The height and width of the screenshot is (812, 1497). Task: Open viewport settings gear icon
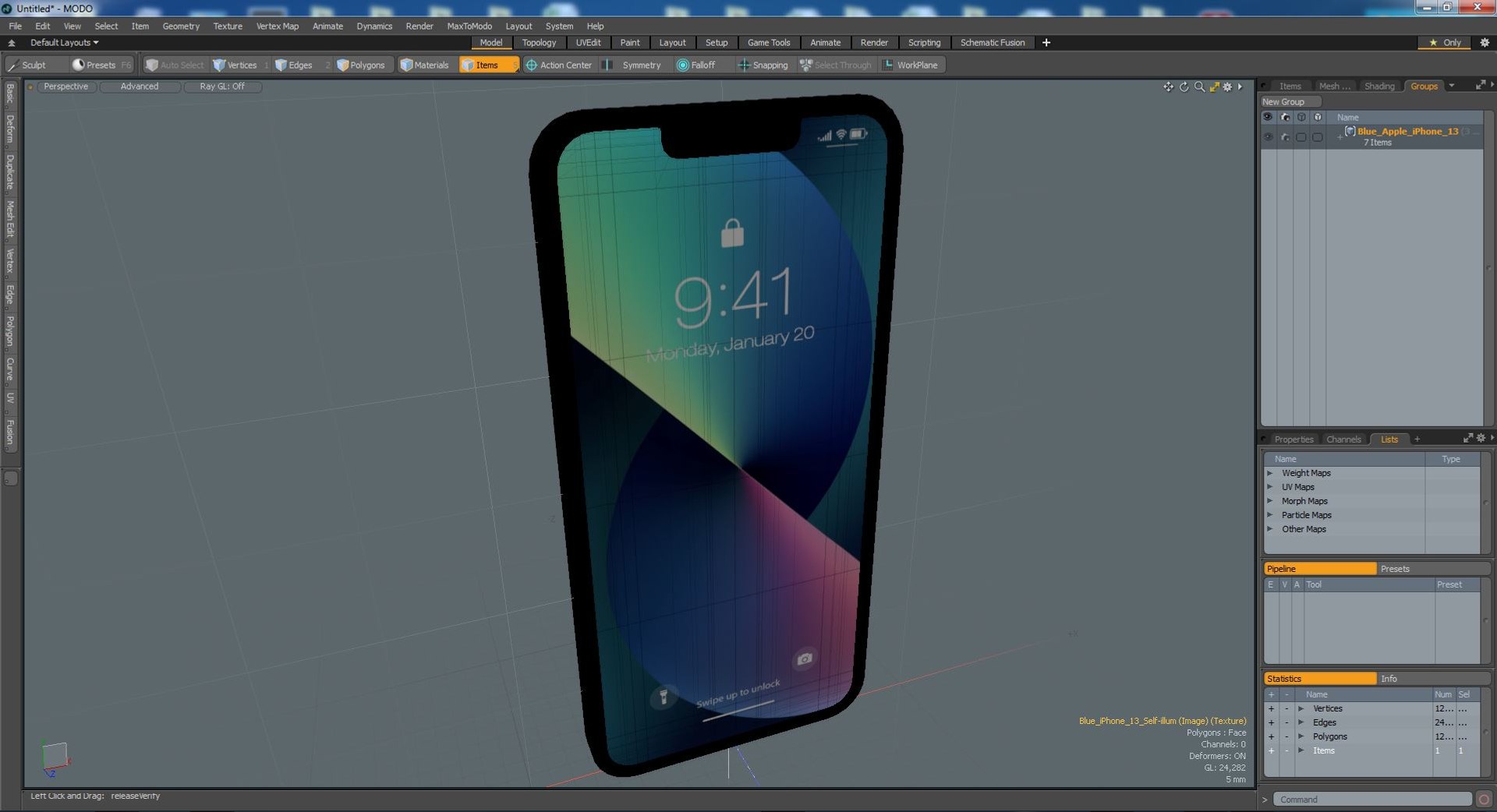(1227, 86)
